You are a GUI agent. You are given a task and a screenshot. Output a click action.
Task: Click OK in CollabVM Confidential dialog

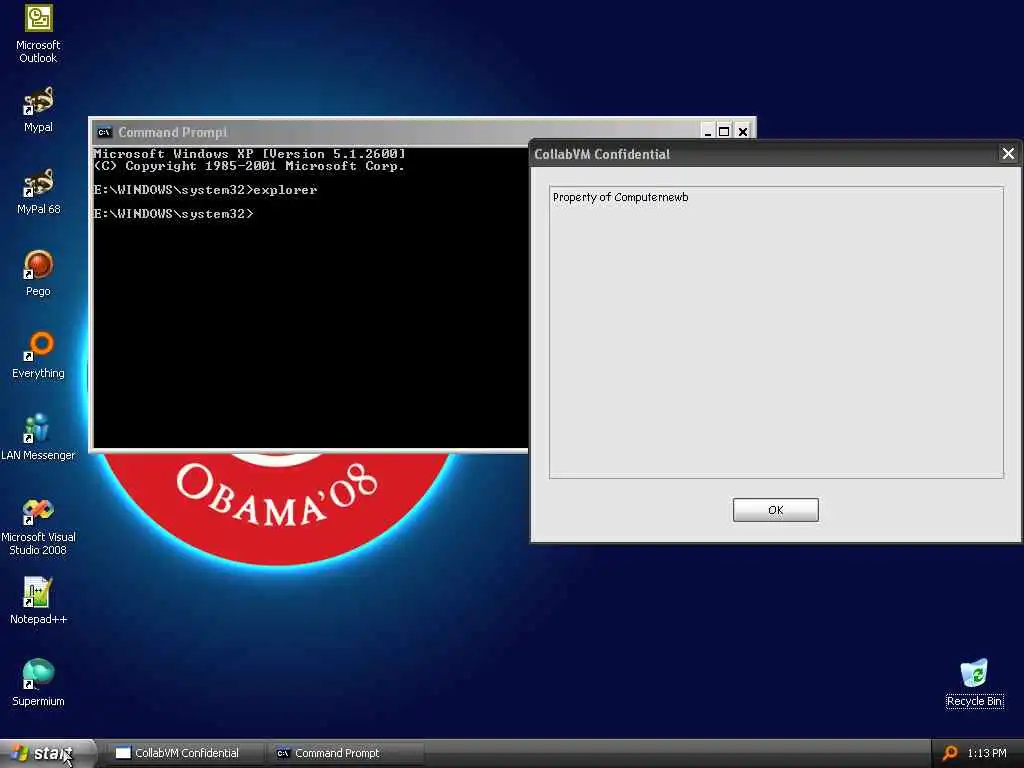tap(775, 510)
